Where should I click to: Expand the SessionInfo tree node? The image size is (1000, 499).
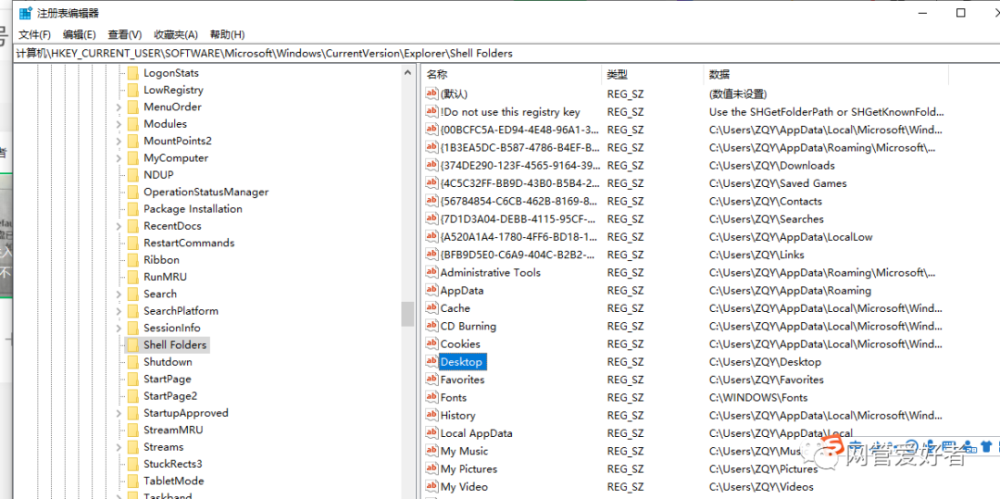pyautogui.click(x=119, y=328)
